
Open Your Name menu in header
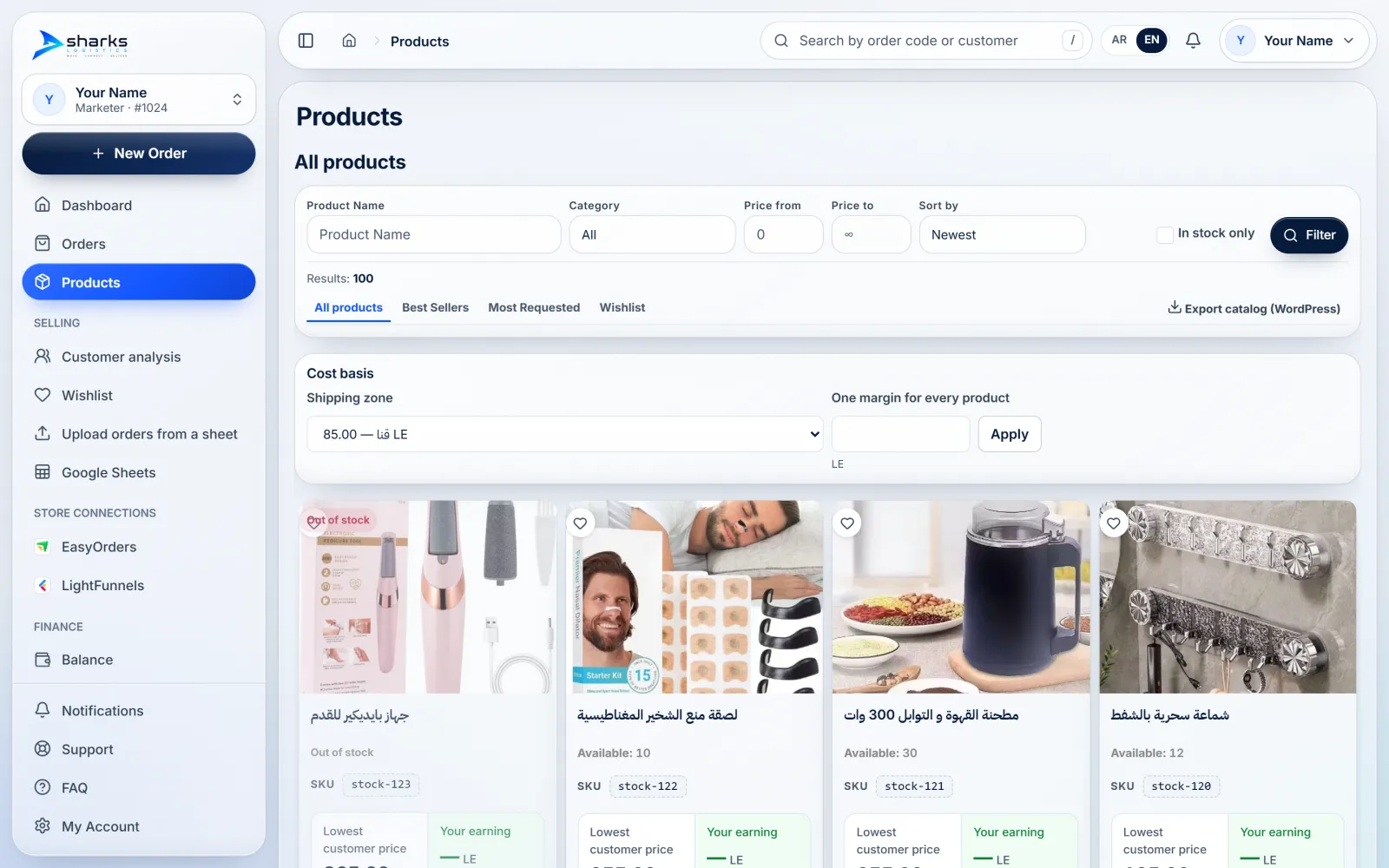coord(1294,41)
